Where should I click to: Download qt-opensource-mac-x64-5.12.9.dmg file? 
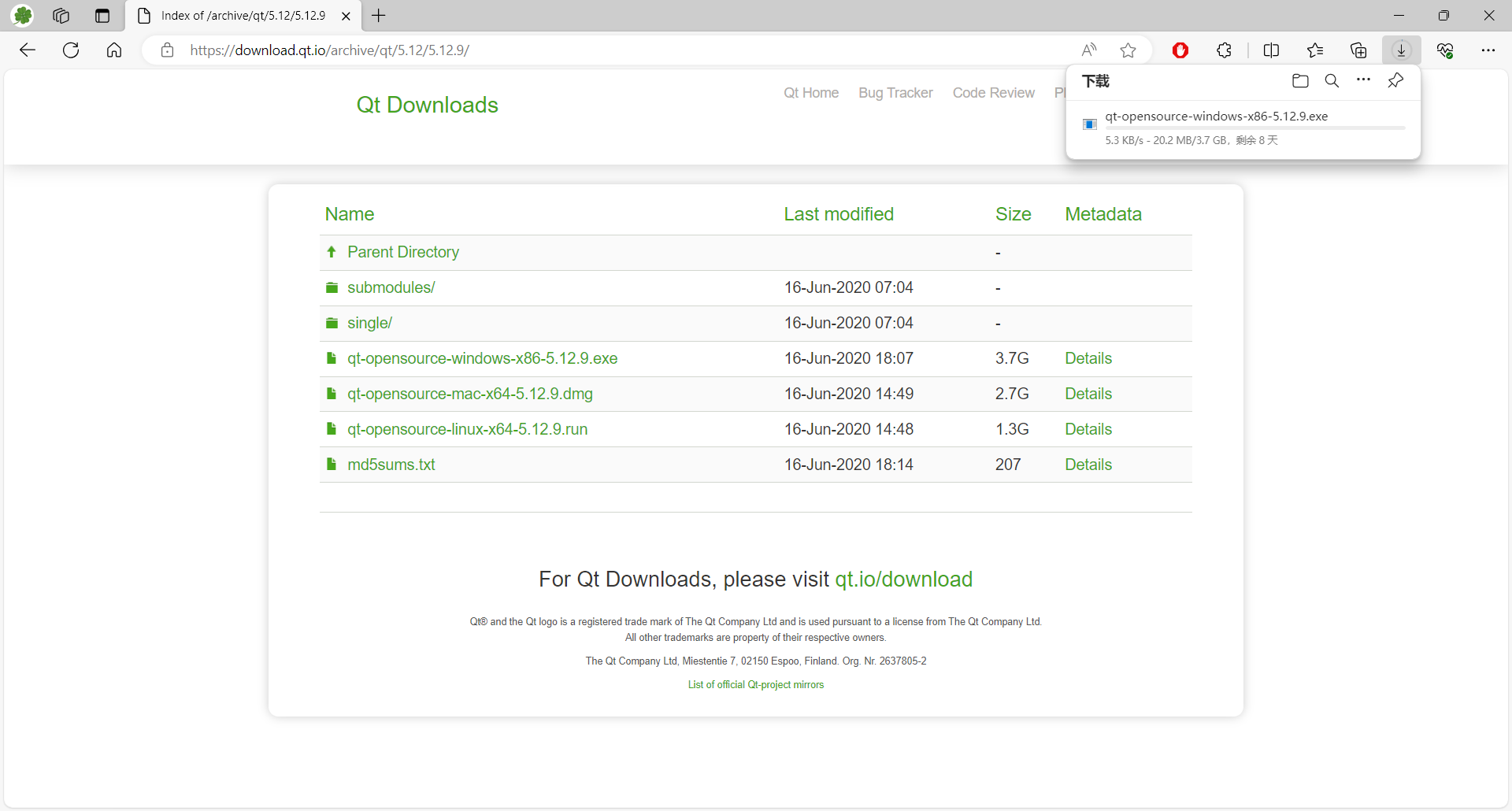coord(469,394)
